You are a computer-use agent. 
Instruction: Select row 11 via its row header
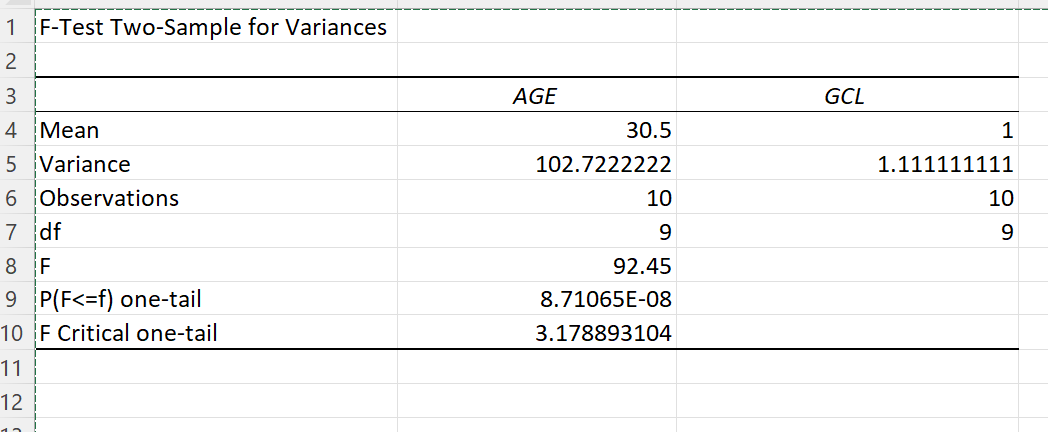point(17,366)
